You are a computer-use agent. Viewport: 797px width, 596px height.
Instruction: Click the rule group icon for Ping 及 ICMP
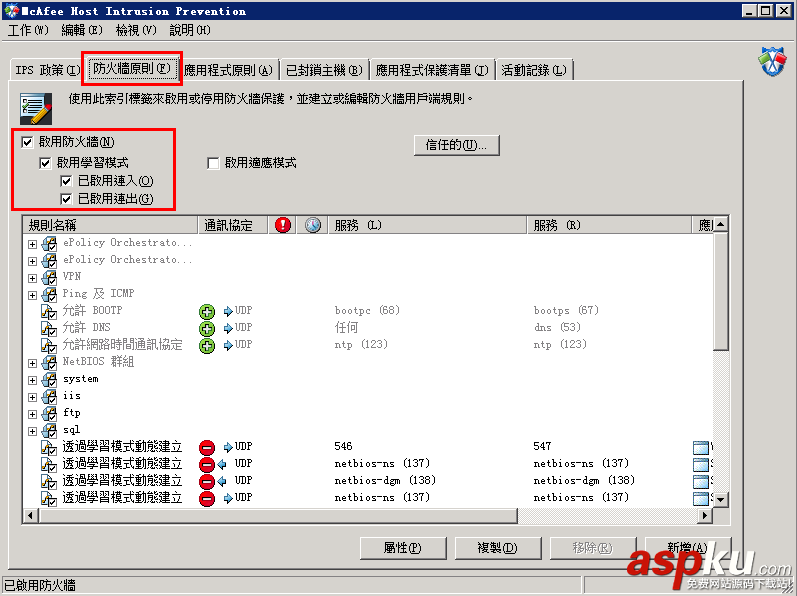tap(49, 294)
